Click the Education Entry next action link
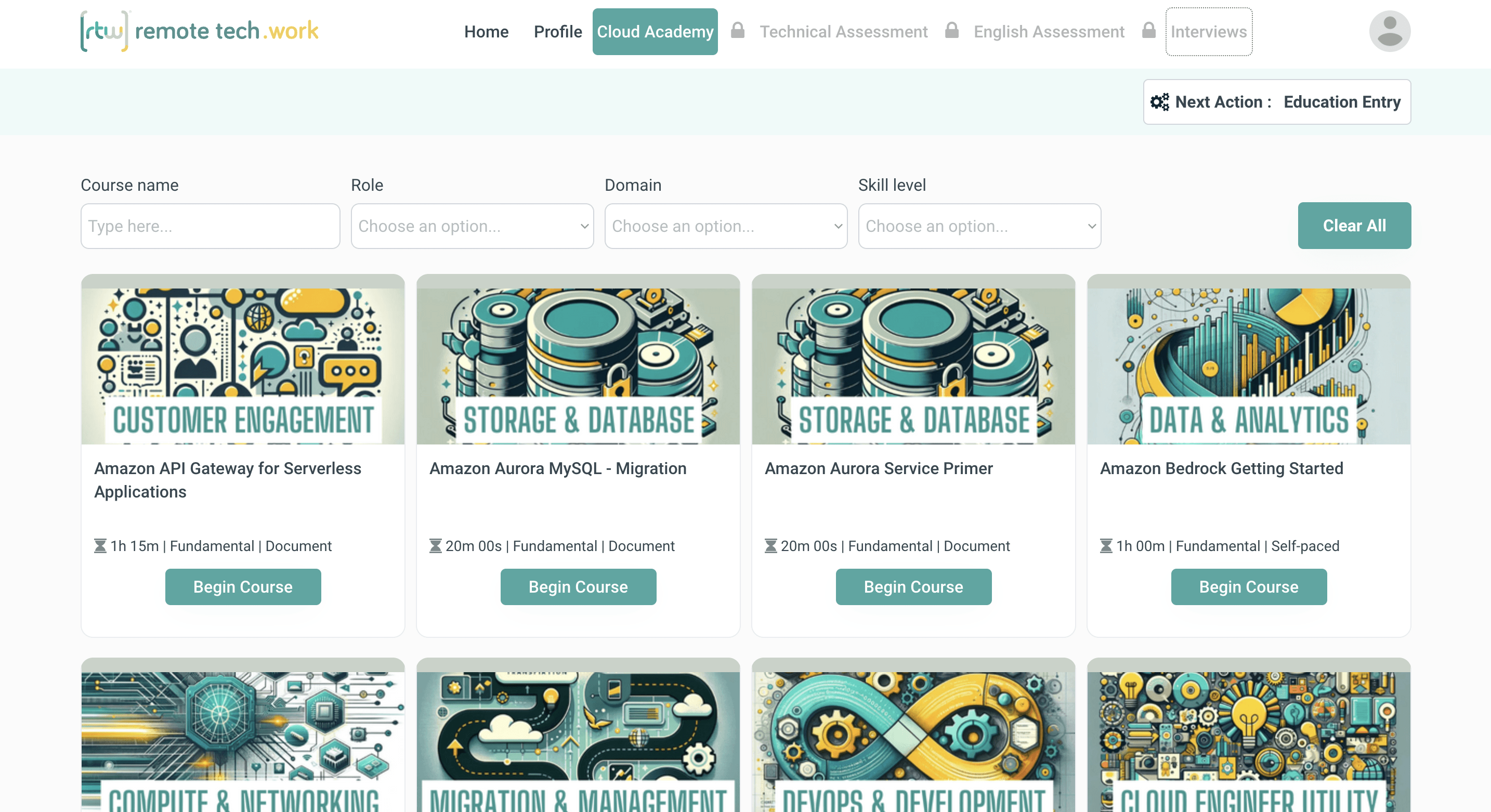This screenshot has height=812, width=1491. pyautogui.click(x=1341, y=102)
